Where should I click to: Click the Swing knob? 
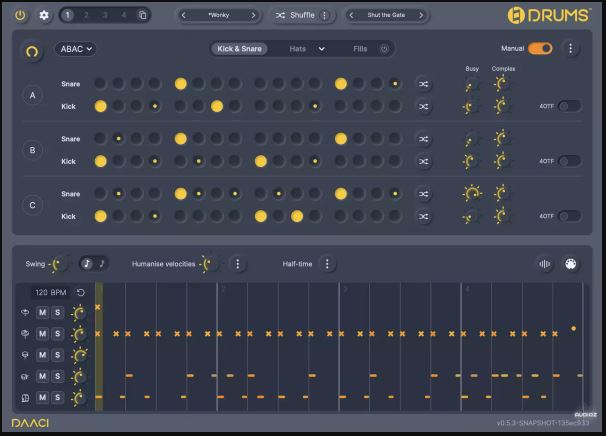(x=60, y=264)
